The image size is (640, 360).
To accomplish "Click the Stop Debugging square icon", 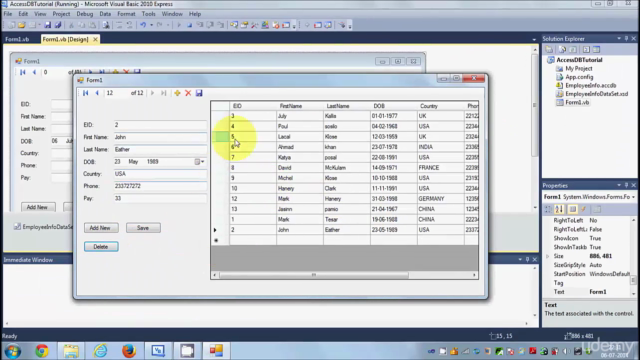I will pos(189,25).
